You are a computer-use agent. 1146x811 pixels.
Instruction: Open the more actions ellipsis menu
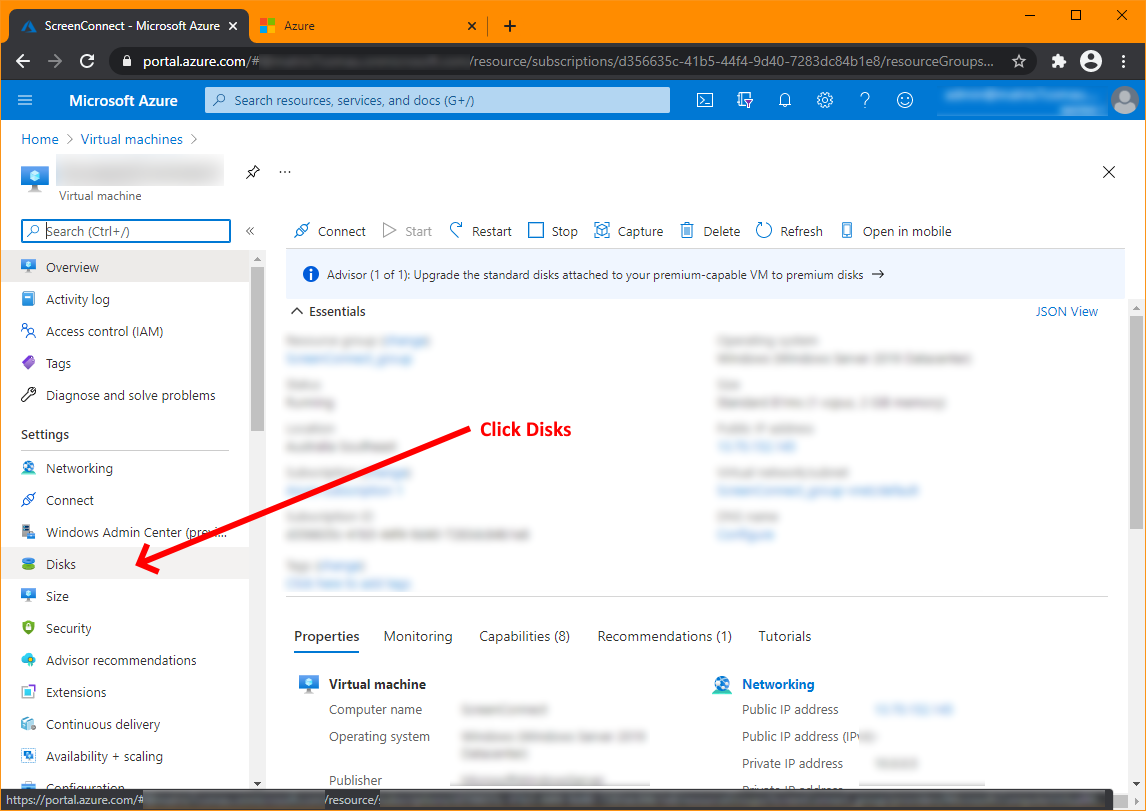tap(284, 172)
